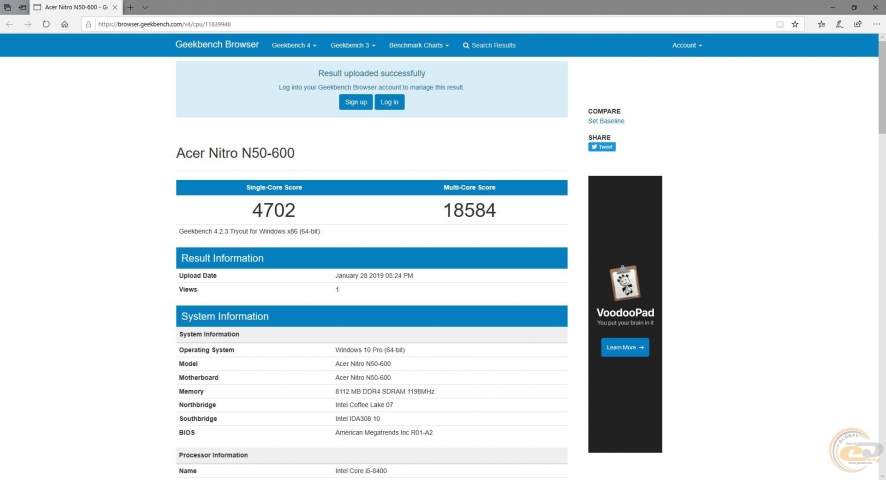
Task: Click the single-core score 4702
Action: (x=274, y=210)
